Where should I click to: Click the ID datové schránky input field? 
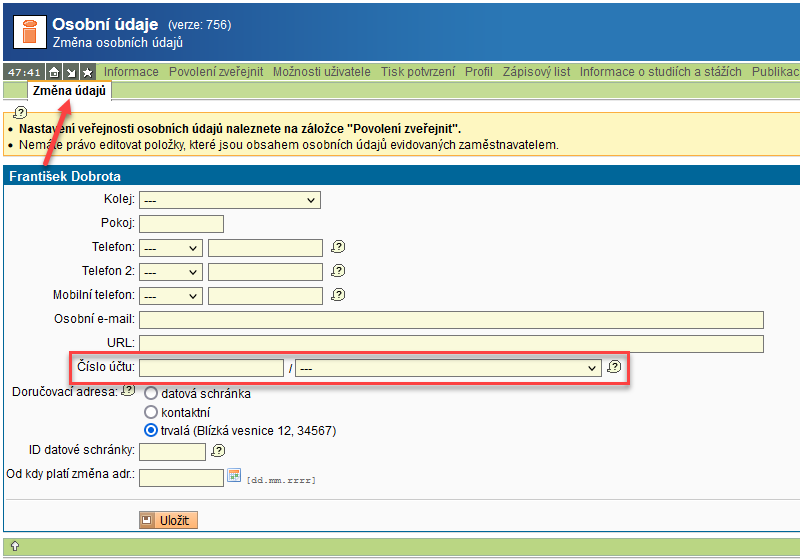point(172,451)
